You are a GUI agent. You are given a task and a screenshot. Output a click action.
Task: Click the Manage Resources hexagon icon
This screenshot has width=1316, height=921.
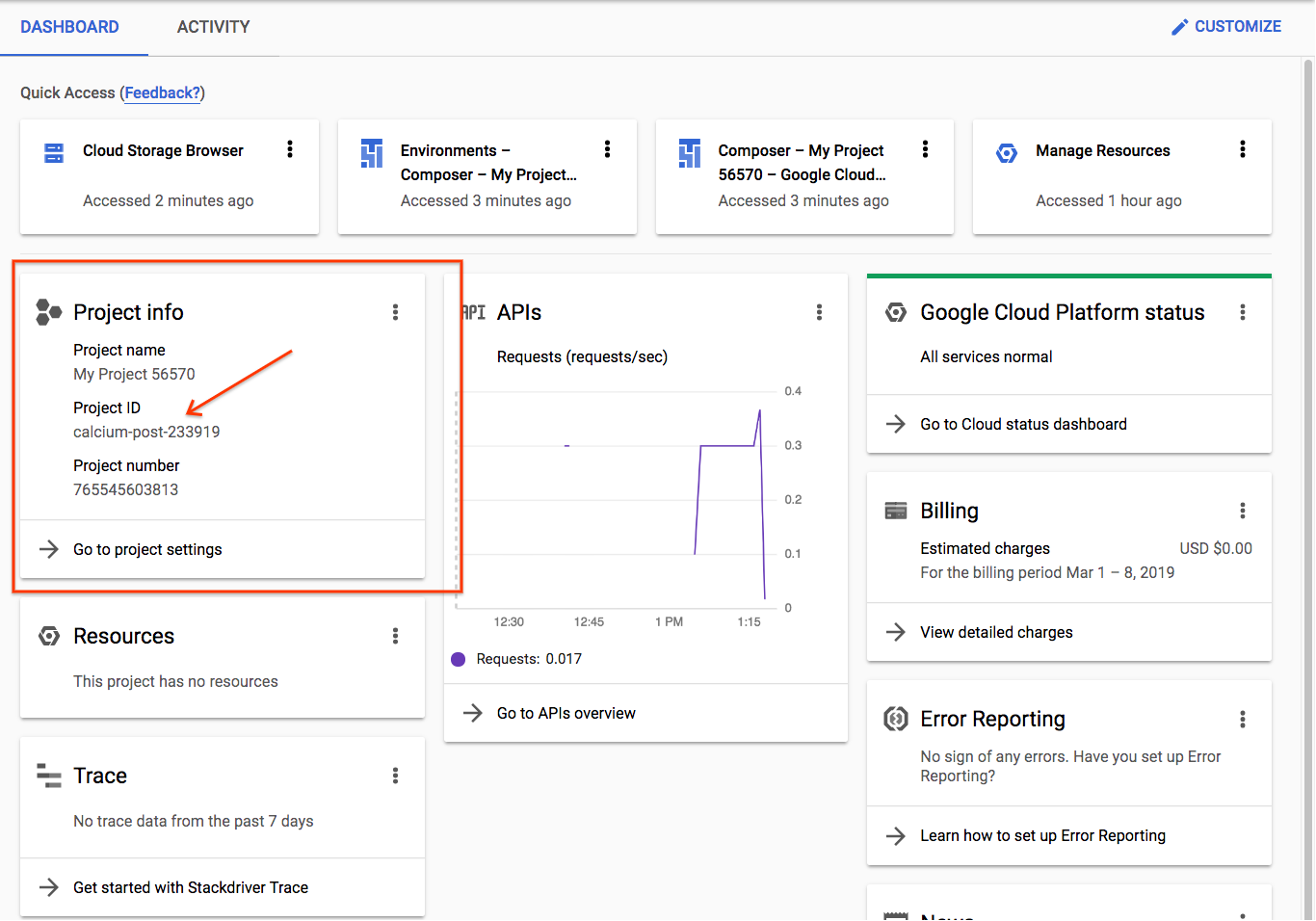(1007, 153)
